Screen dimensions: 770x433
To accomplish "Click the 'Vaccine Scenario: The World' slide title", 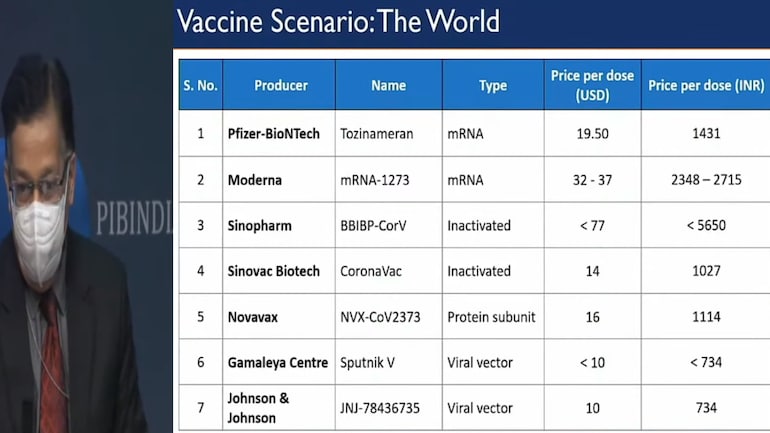I will coord(338,22).
